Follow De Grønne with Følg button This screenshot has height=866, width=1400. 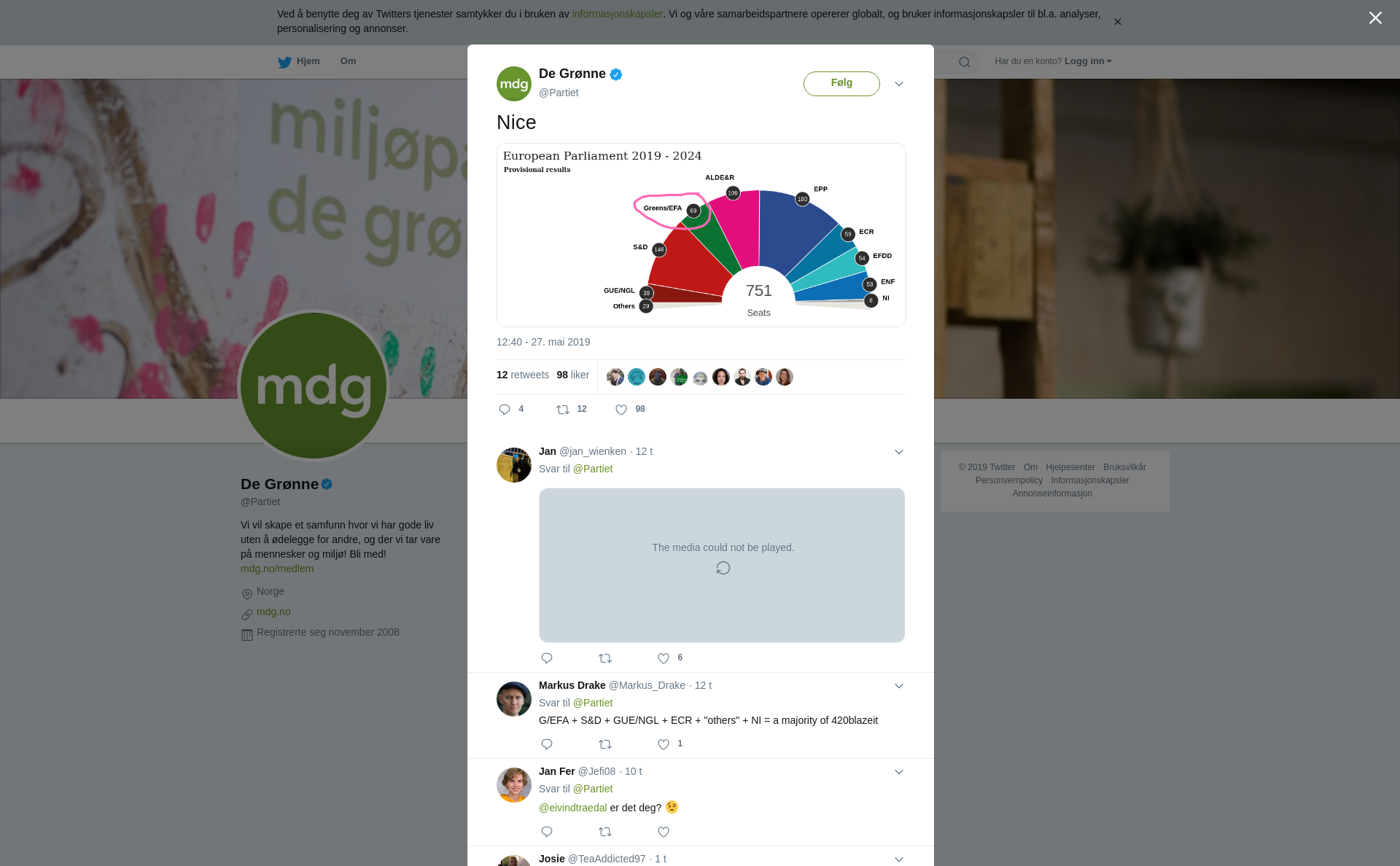click(841, 83)
